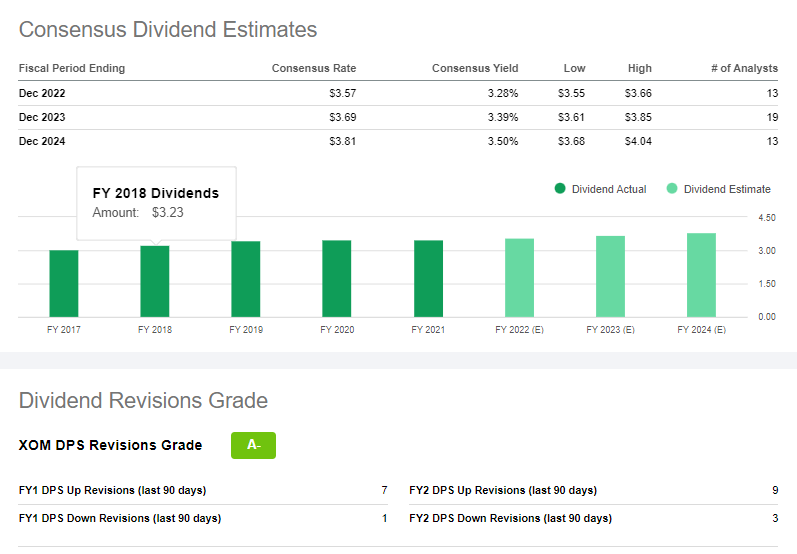797x554 pixels.
Task: Click the # of Analysts column header
Action: (x=744, y=68)
